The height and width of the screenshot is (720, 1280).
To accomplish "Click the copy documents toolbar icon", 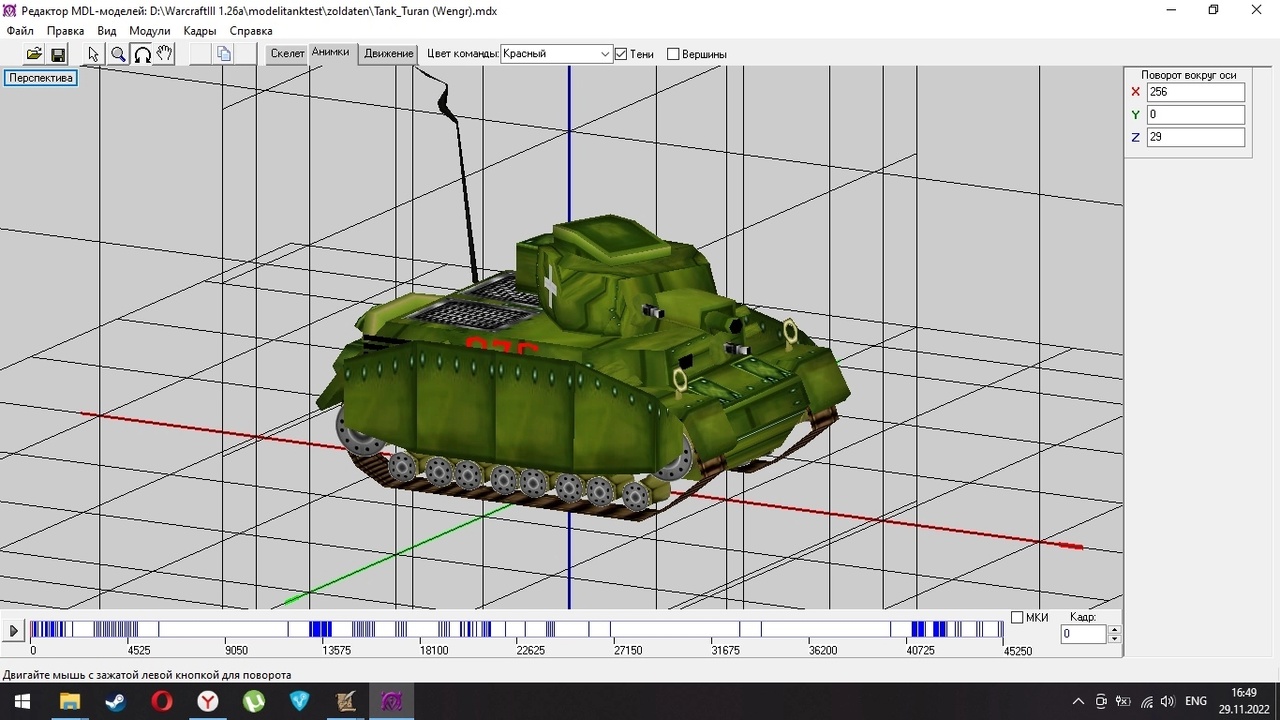I will point(224,54).
